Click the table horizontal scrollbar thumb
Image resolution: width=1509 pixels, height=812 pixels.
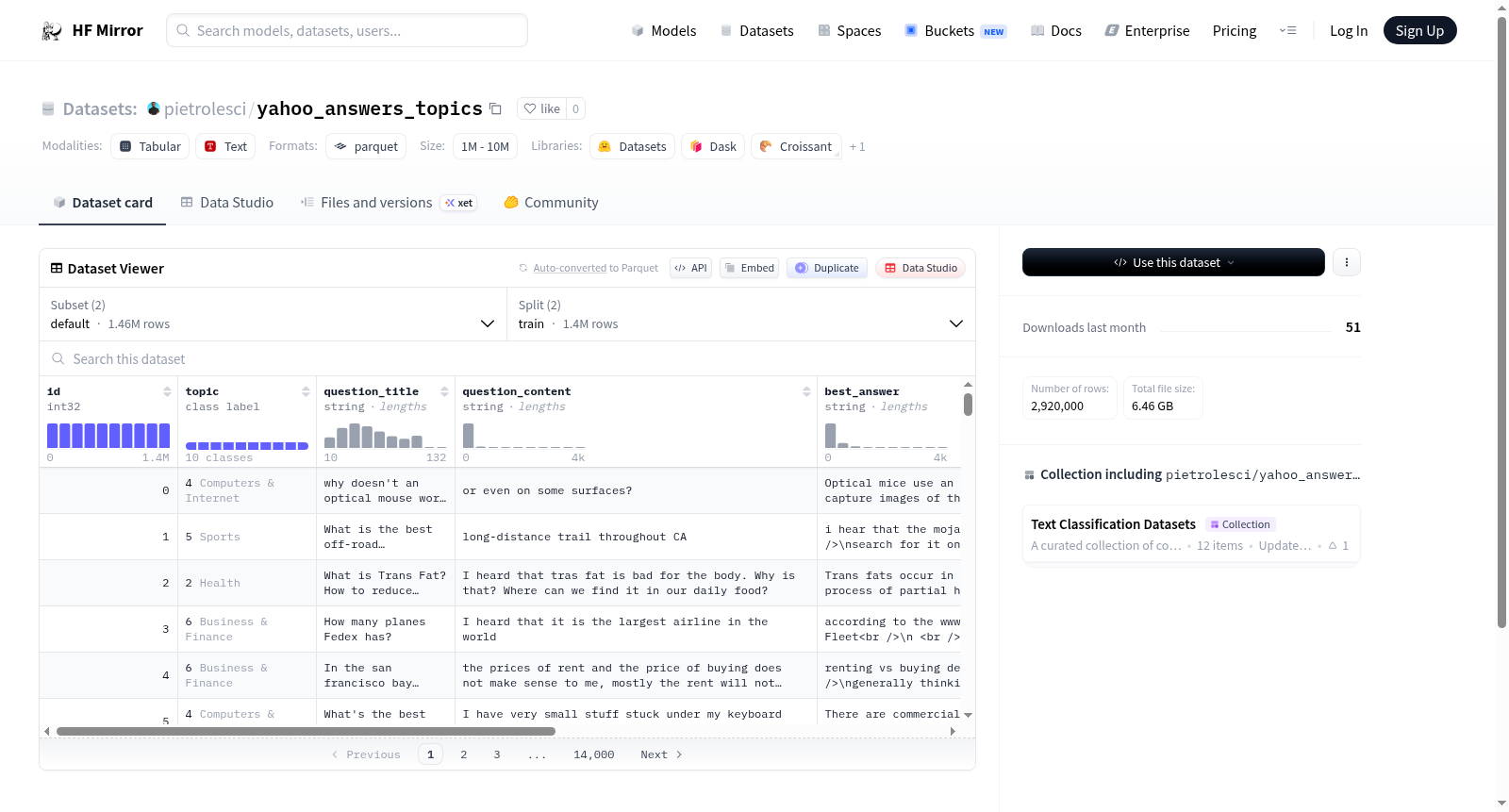(x=306, y=731)
